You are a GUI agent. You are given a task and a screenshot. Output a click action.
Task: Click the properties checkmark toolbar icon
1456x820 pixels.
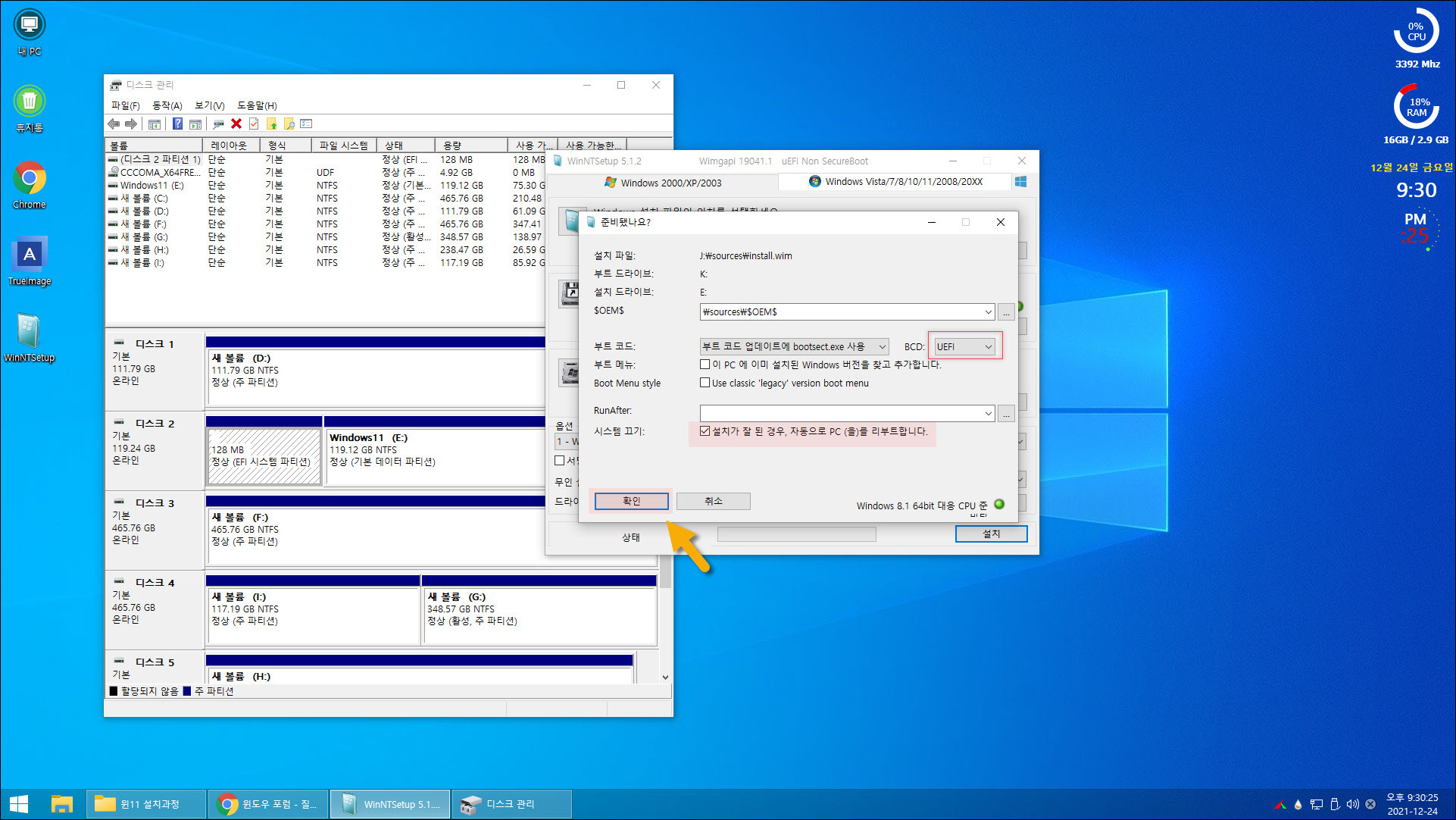click(254, 124)
